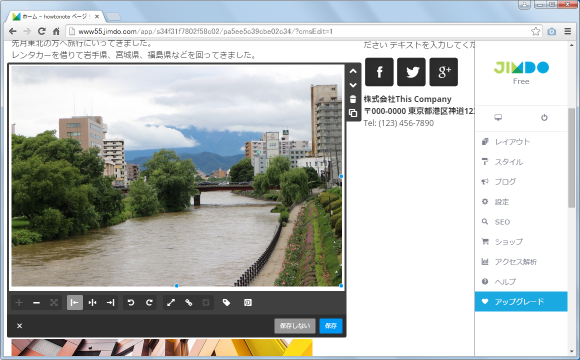580x360 pixels.
Task: Click the camera extension icon
Action: (552, 31)
